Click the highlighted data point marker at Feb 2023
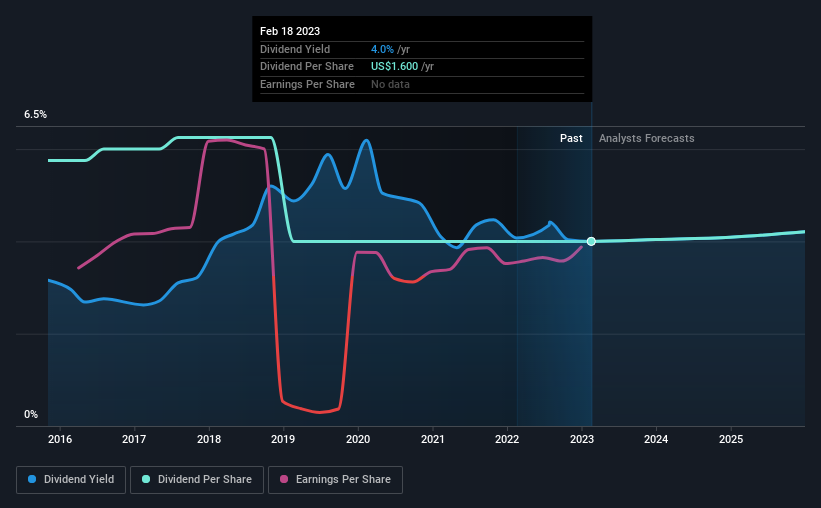 coord(591,241)
